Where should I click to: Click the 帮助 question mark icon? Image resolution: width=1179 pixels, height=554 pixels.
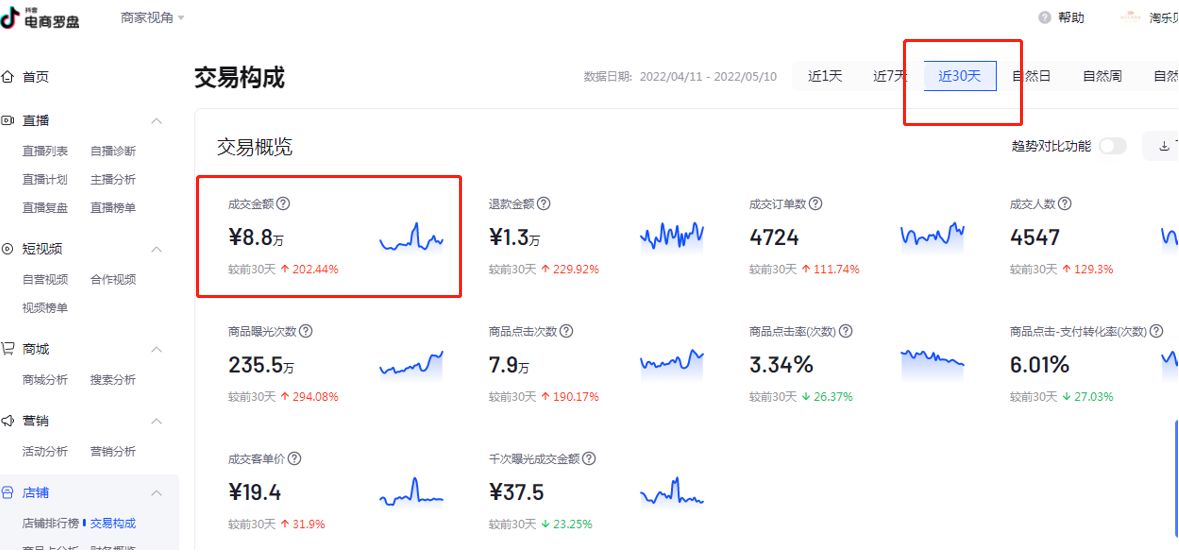pyautogui.click(x=1045, y=18)
